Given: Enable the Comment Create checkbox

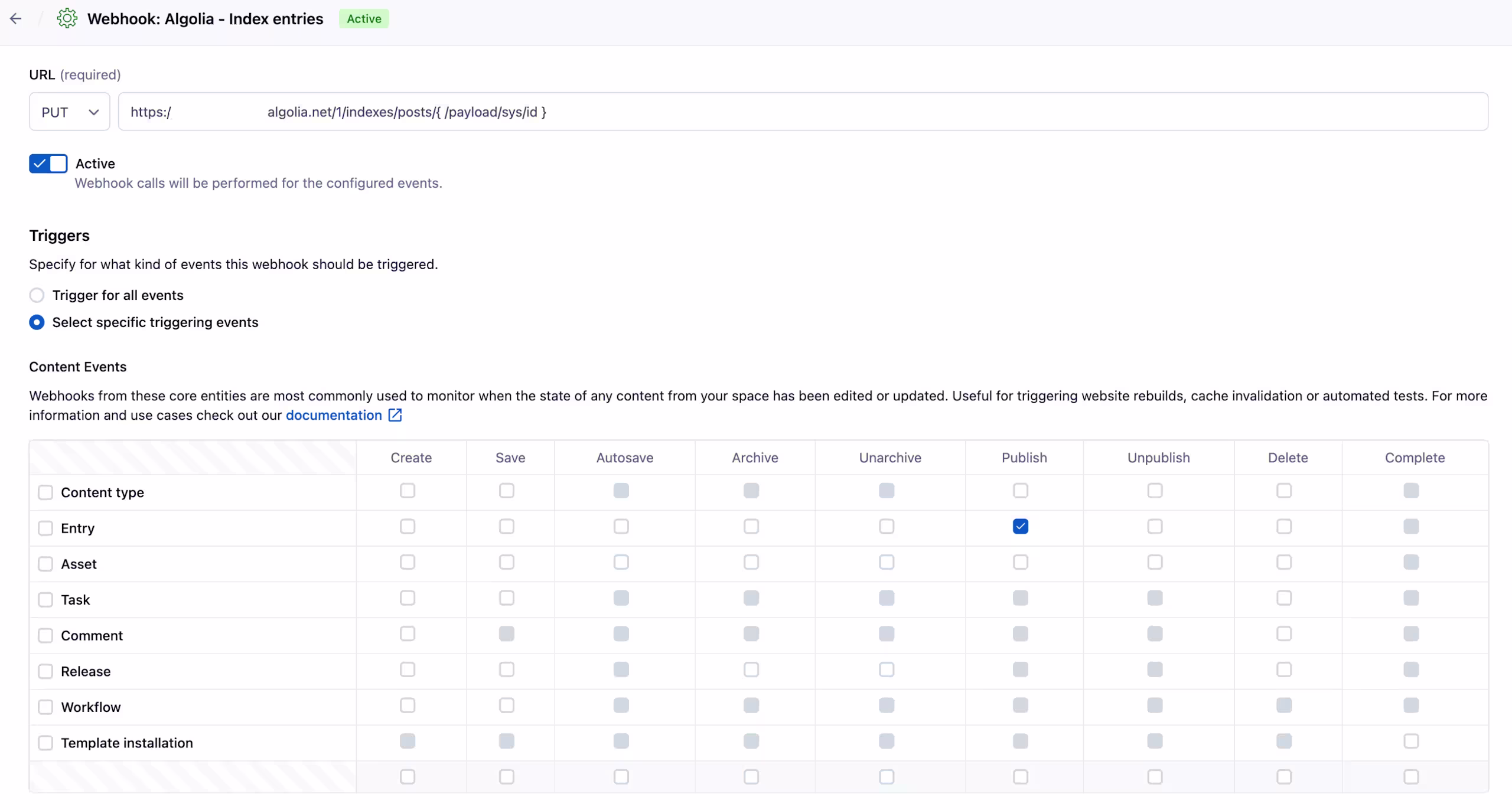Looking at the screenshot, I should (408, 633).
